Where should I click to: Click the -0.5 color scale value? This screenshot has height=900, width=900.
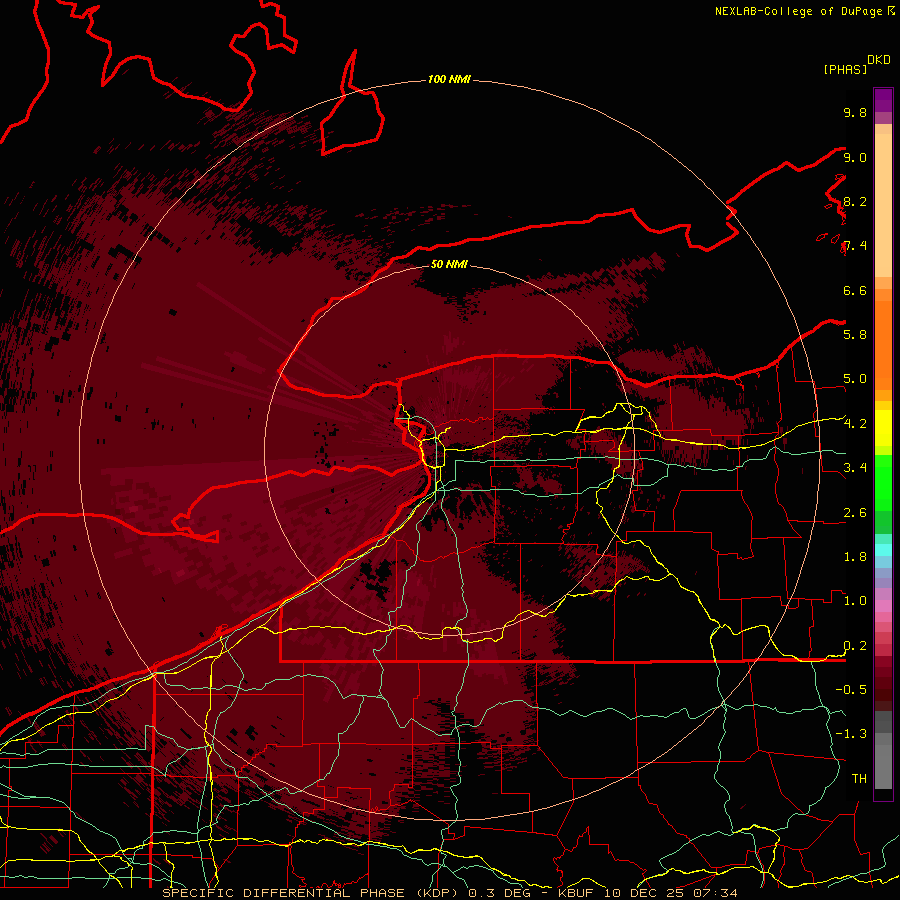pos(851,690)
